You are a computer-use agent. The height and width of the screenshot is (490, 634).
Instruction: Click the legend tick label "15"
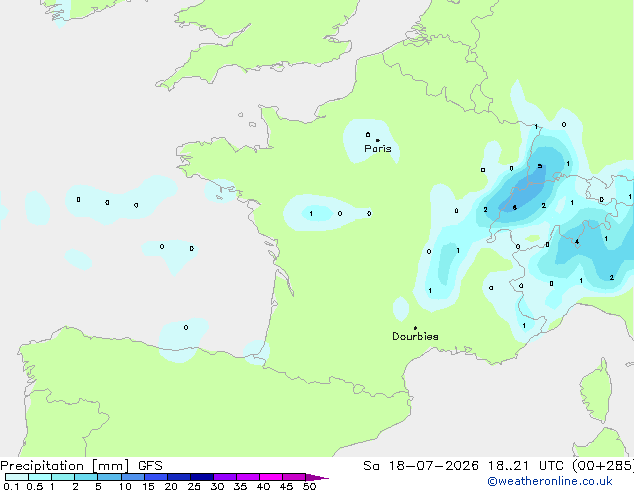click(148, 486)
